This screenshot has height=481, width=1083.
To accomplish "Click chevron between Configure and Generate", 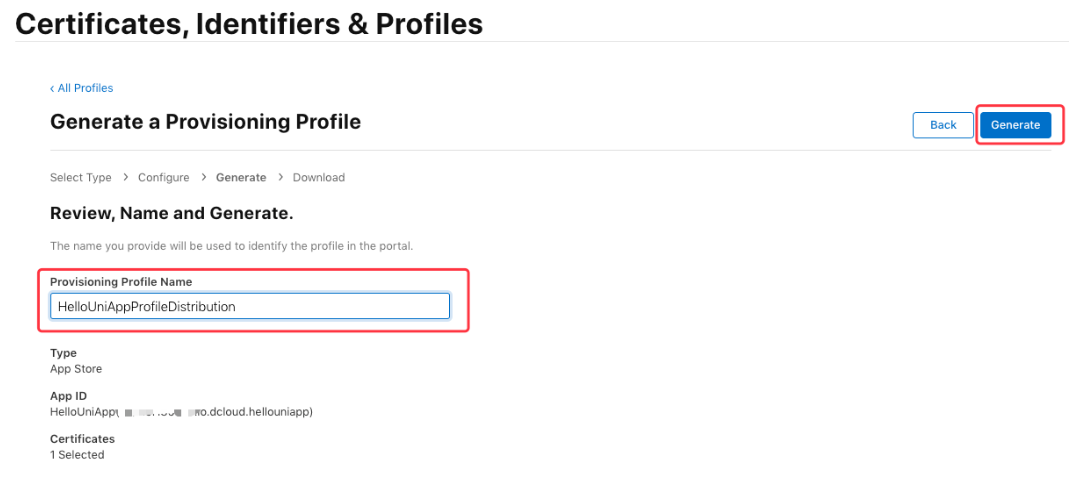I will pyautogui.click(x=203, y=177).
